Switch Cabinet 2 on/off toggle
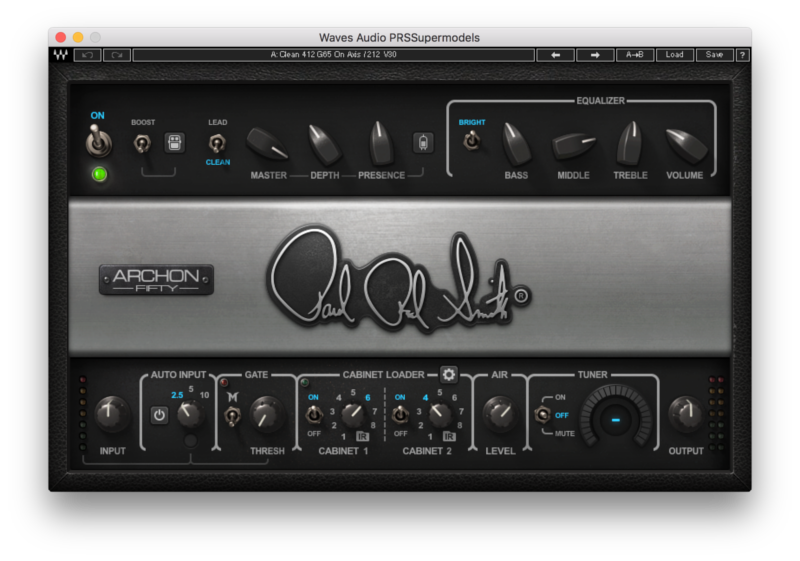The width and height of the screenshot is (800, 561). pos(400,415)
